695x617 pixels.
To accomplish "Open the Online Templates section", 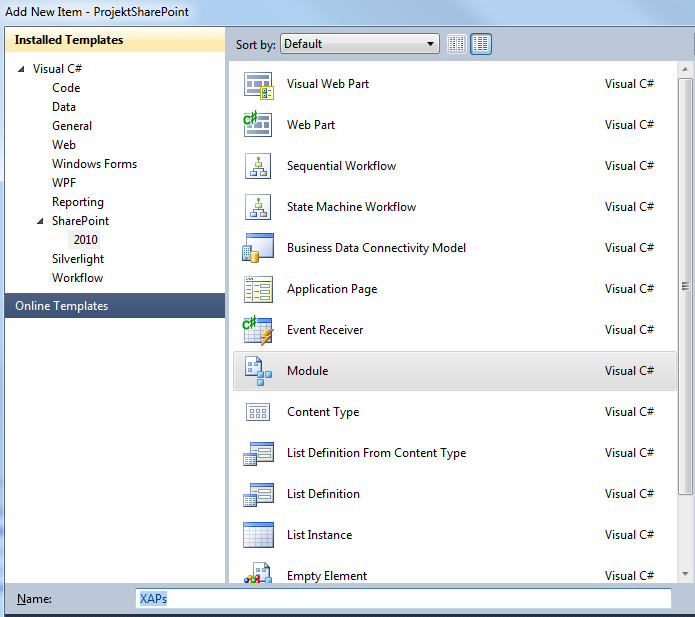I will [115, 305].
